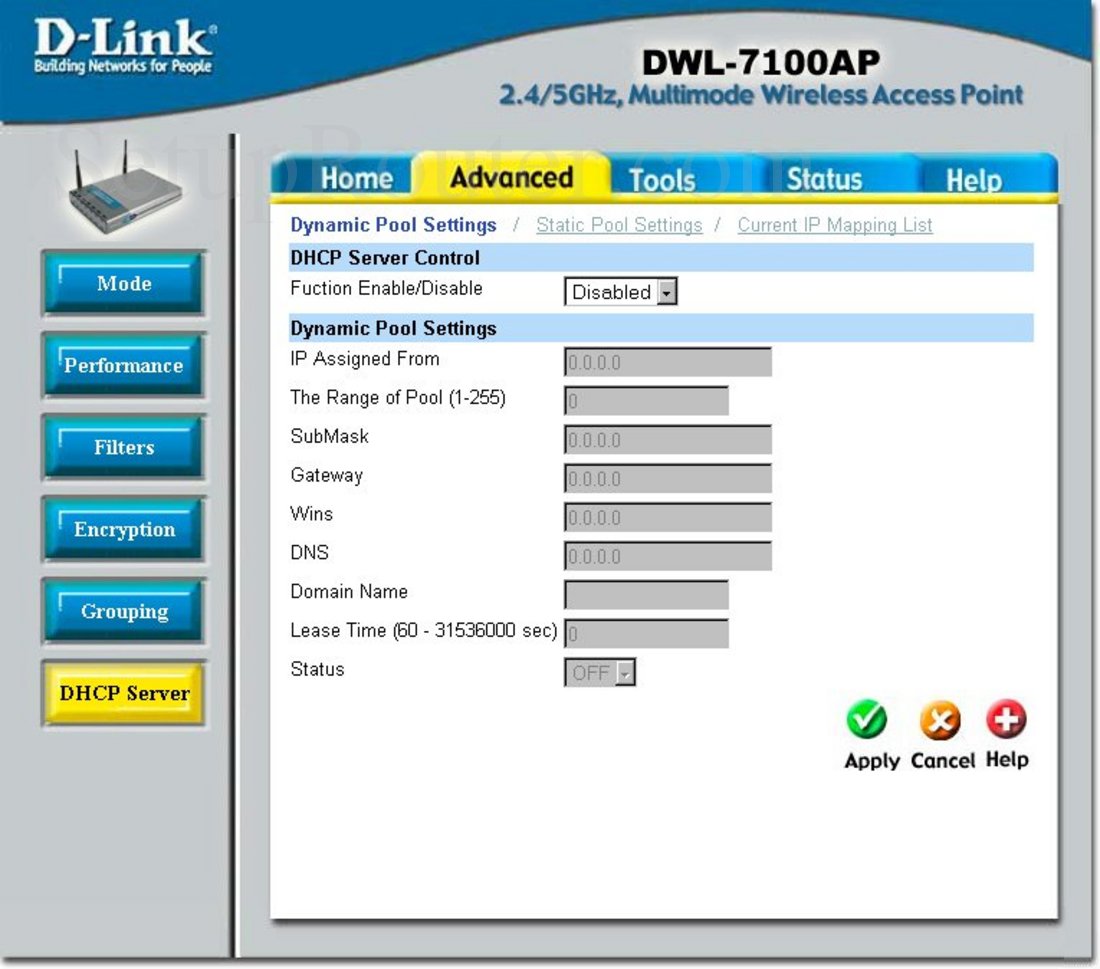Select the Advanced tab
Image resolution: width=1100 pixels, height=969 pixels.
point(511,177)
